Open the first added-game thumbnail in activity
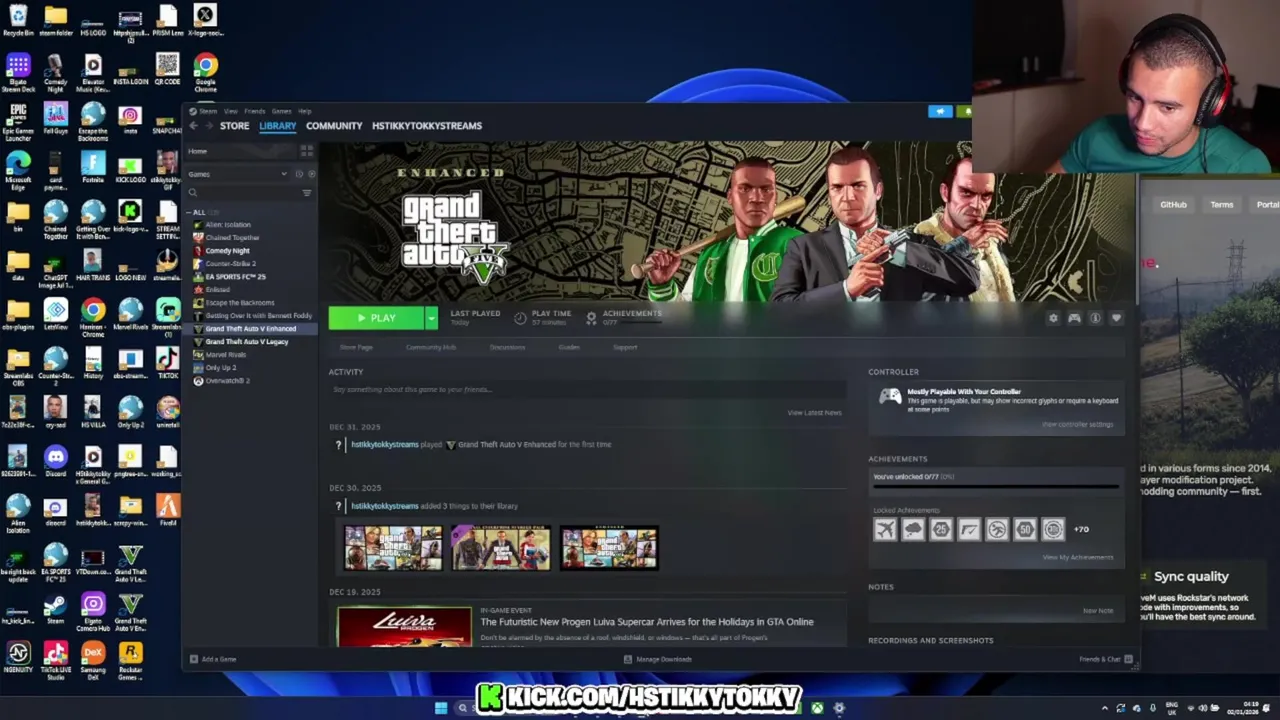This screenshot has width=1280, height=720. (392, 548)
